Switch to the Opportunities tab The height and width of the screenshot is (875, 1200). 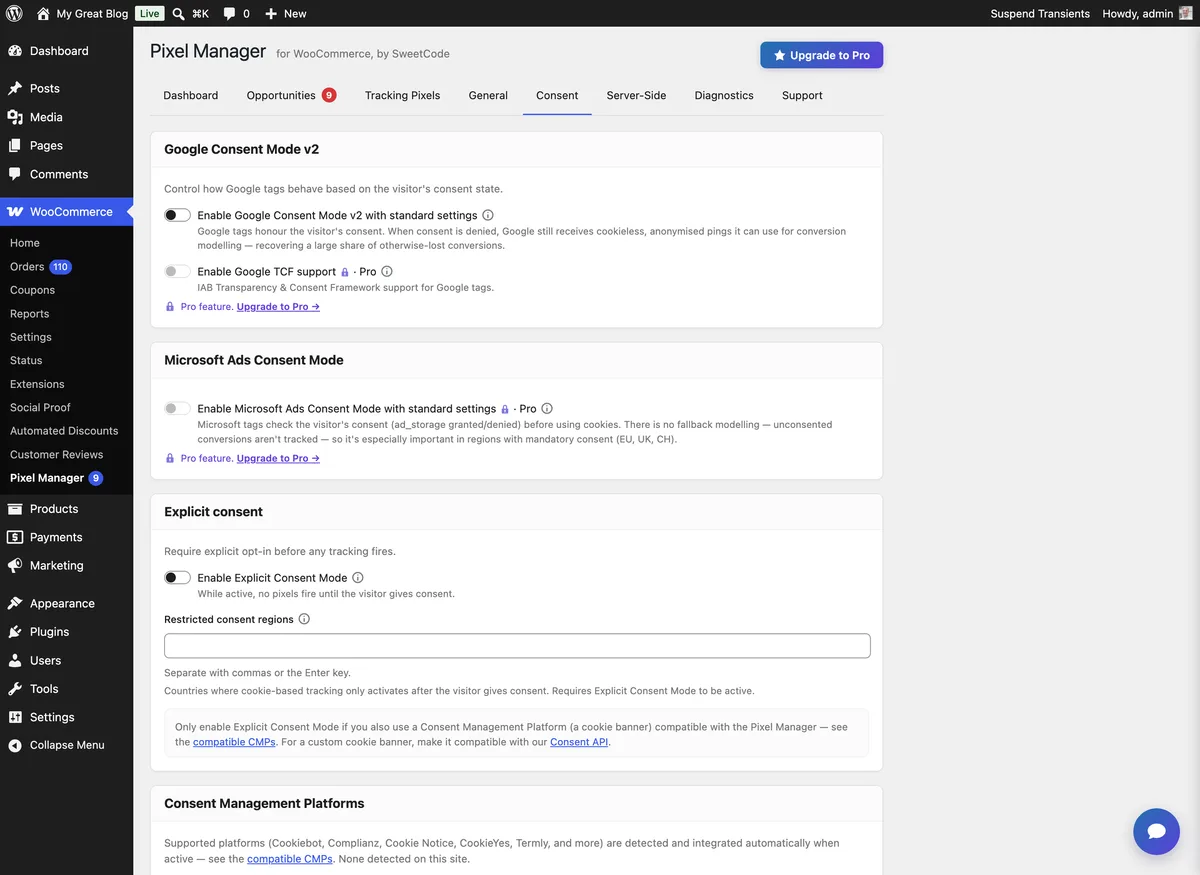click(291, 96)
